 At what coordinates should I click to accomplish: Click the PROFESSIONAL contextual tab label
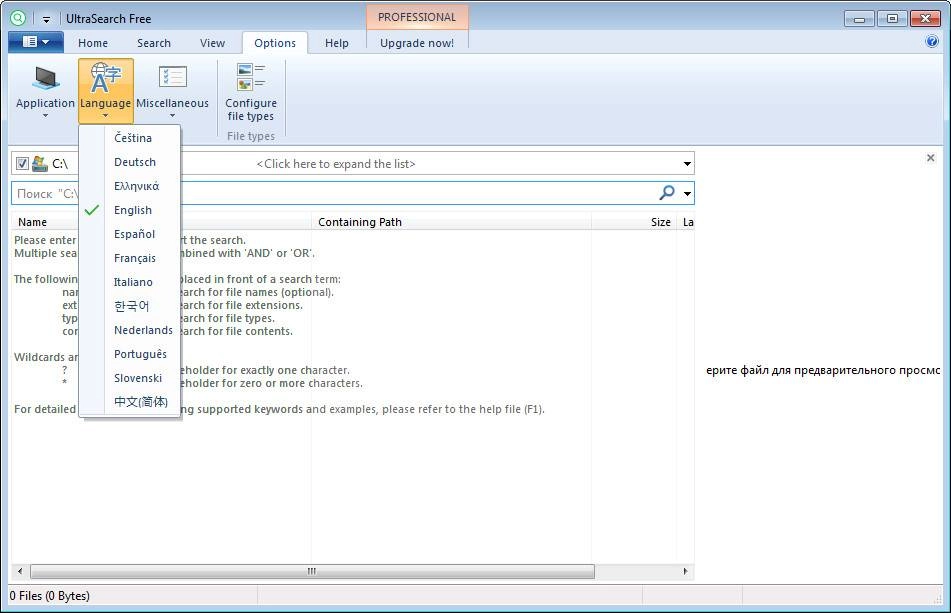(x=417, y=17)
